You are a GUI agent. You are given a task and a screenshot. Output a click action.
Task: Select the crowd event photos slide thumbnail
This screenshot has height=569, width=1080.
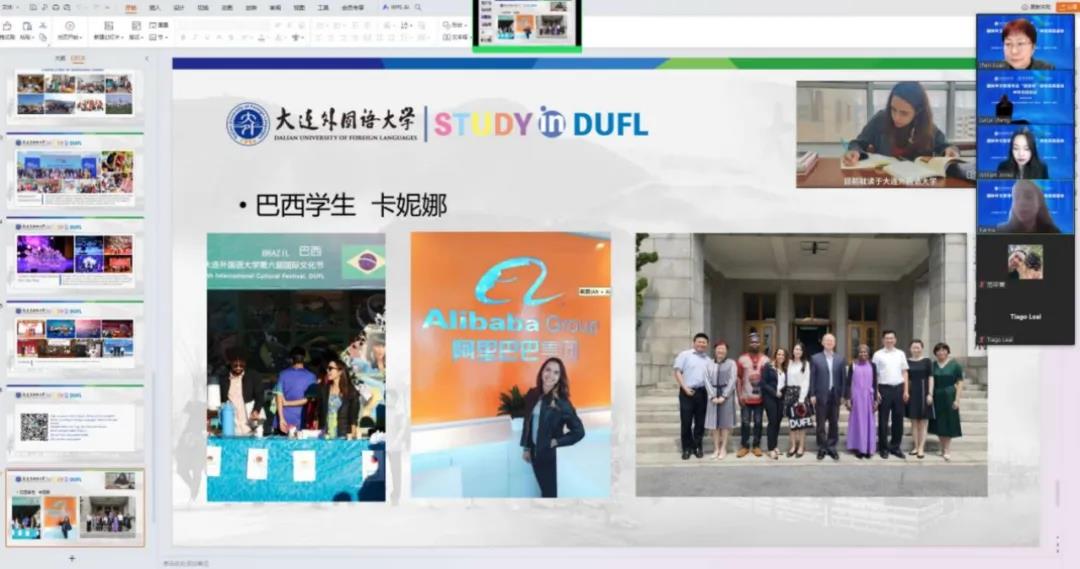coord(75,171)
